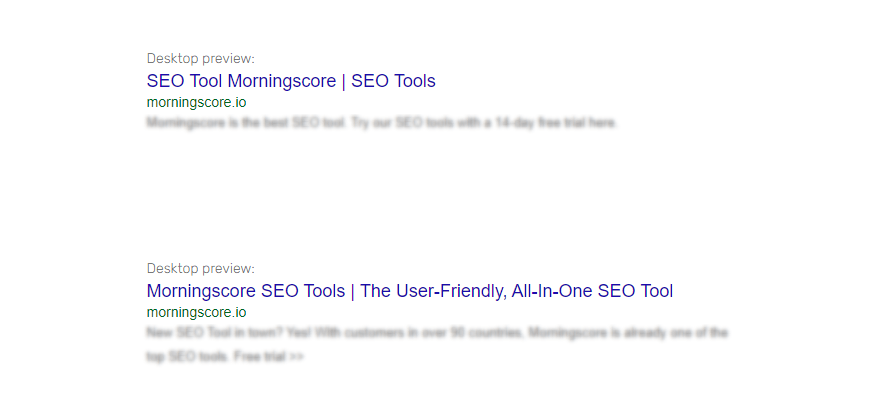Click the pipe separator in the first title

point(343,81)
